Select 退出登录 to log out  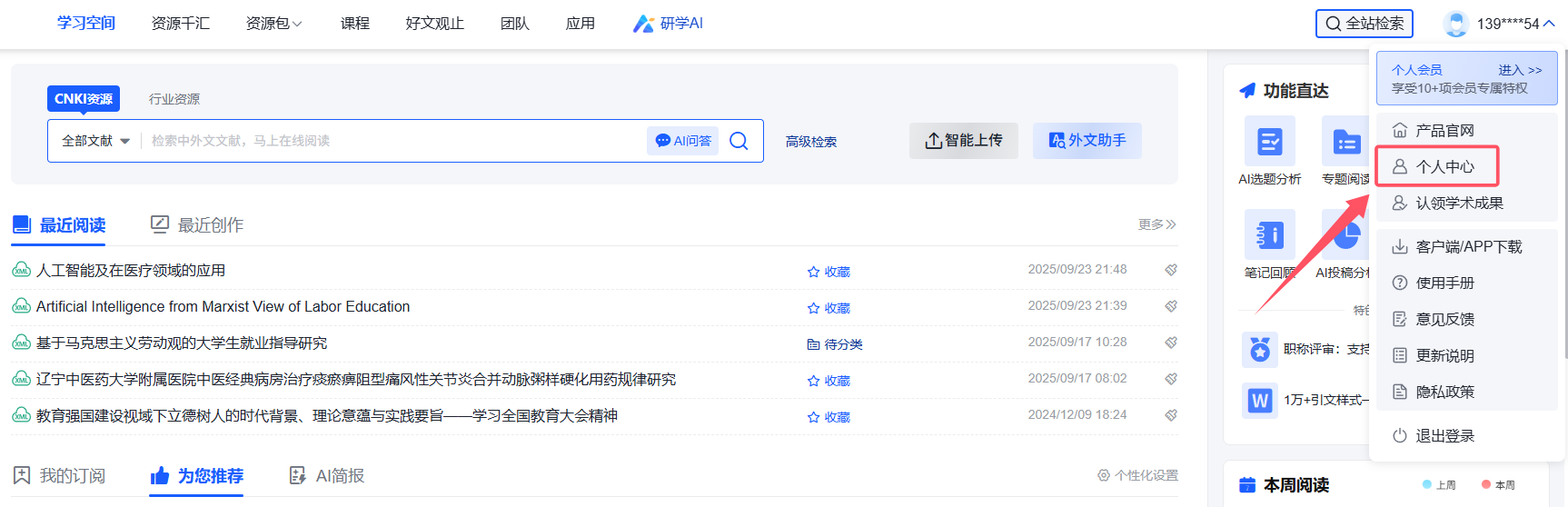(x=1444, y=436)
